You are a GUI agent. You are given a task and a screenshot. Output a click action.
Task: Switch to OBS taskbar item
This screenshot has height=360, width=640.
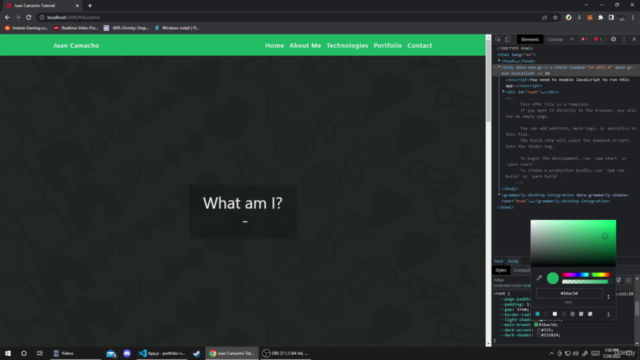click(285, 353)
